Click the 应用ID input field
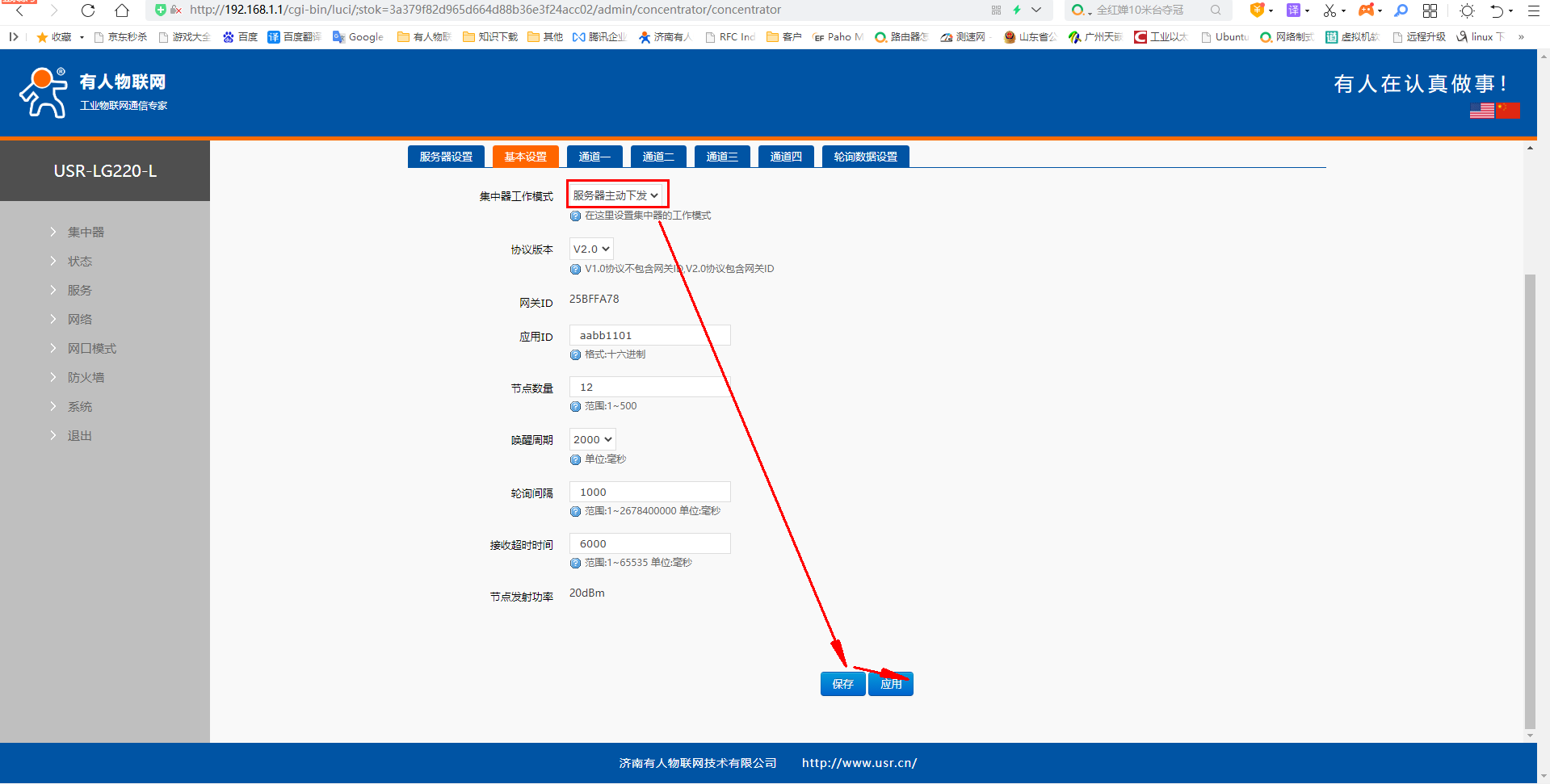The height and width of the screenshot is (784, 1550). coord(649,335)
